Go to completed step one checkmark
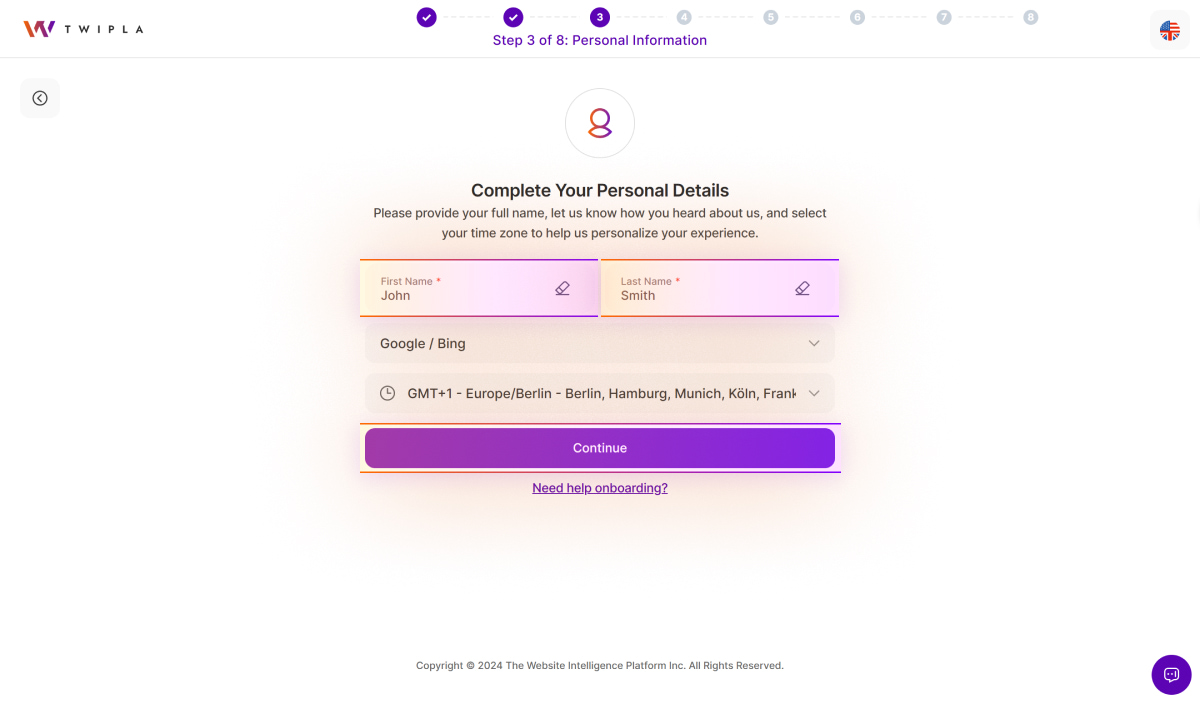1200x703 pixels. 427,17
